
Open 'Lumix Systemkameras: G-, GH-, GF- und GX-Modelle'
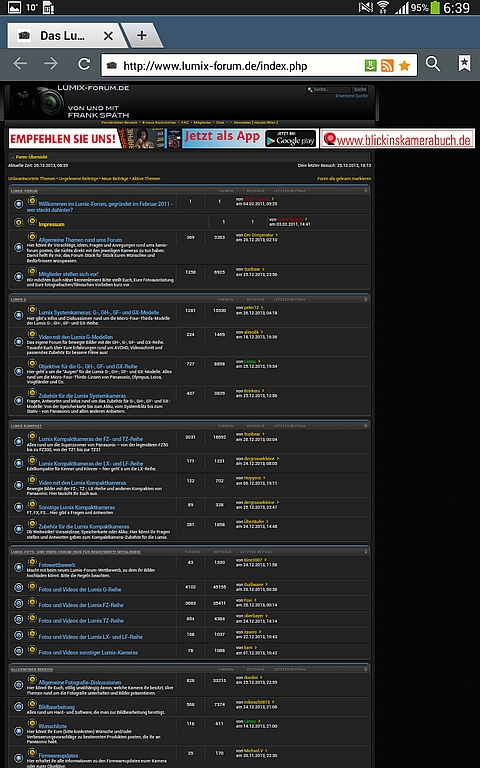coord(98,312)
